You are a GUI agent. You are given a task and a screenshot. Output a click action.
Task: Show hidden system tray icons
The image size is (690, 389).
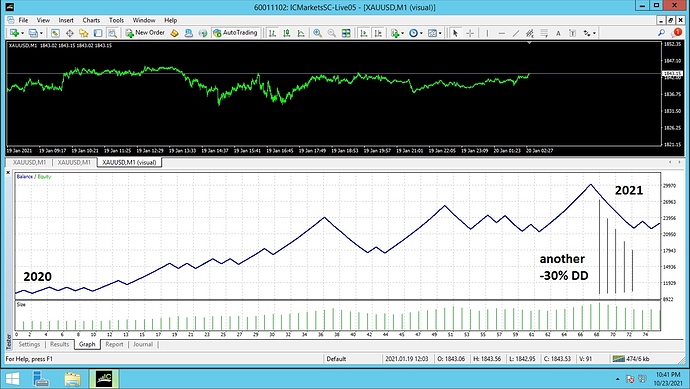[x=617, y=379]
